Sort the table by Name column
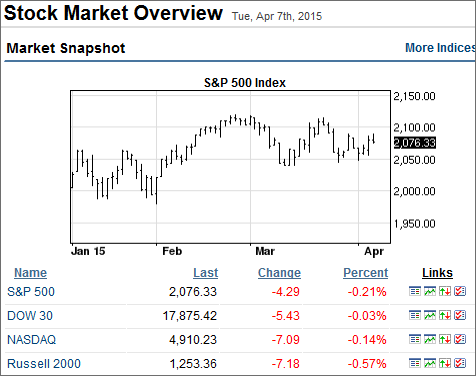This screenshot has height=376, width=476. point(30,273)
